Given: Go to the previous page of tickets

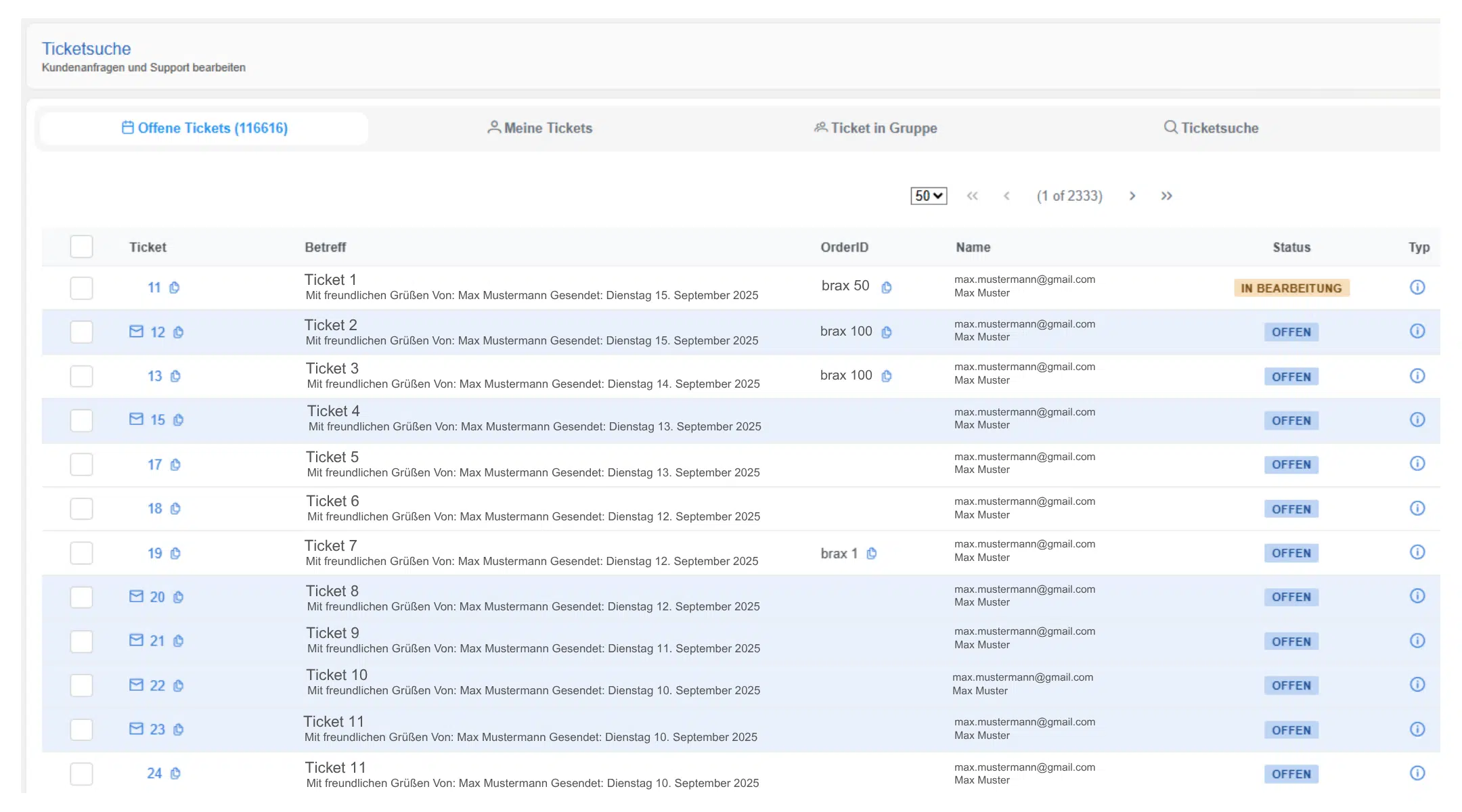Looking at the screenshot, I should (1006, 196).
